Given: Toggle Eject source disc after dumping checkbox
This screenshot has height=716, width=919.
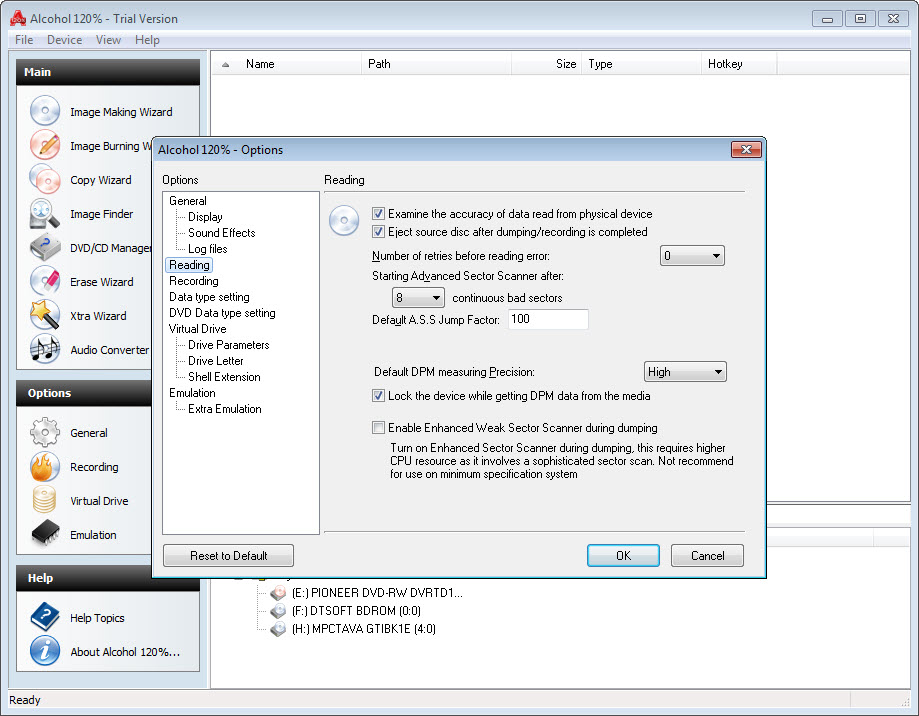Looking at the screenshot, I should (x=379, y=232).
